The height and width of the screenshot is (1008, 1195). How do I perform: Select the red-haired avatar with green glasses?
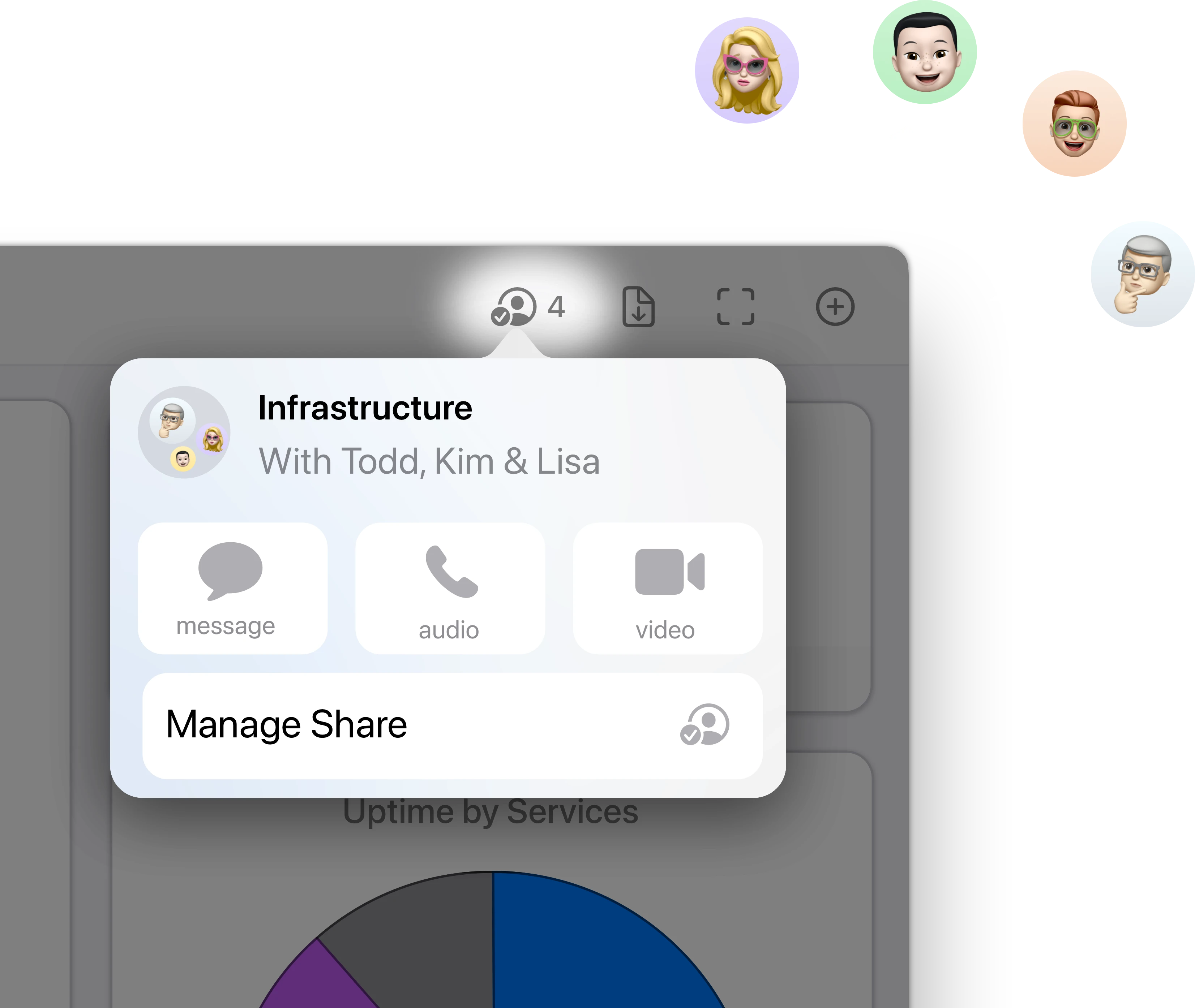click(1074, 124)
